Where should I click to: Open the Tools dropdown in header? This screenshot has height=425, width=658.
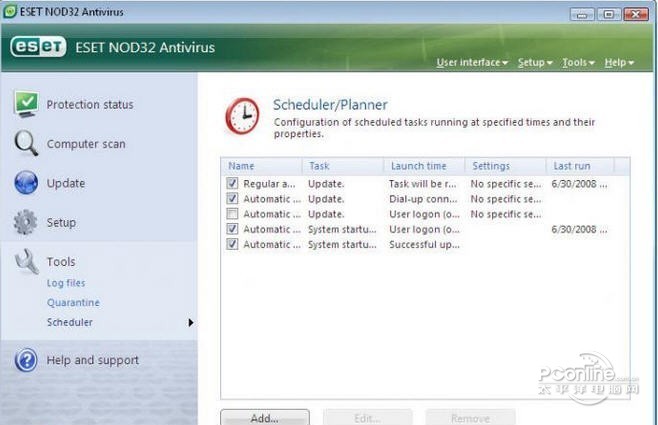[x=578, y=63]
